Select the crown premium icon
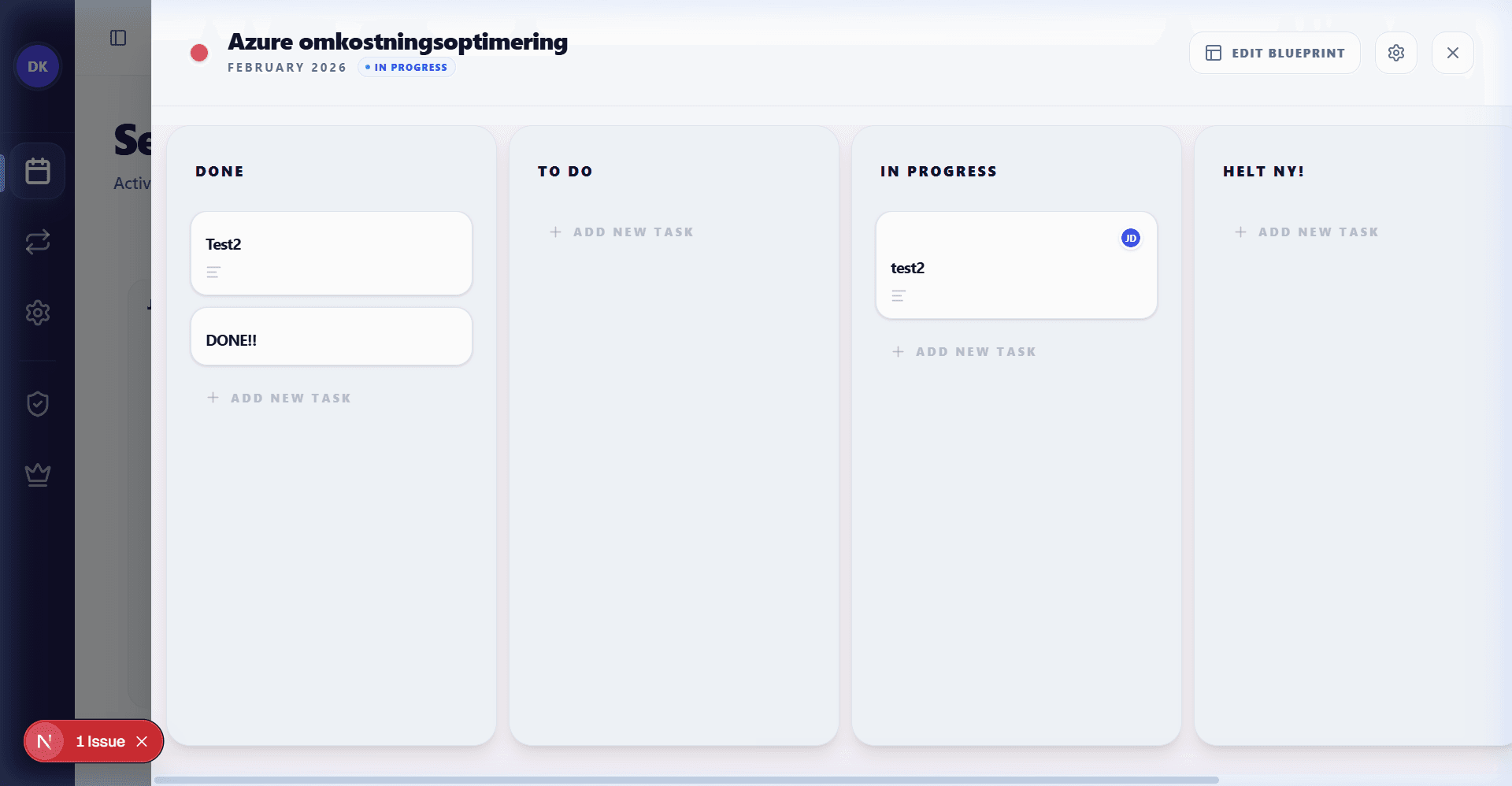The width and height of the screenshot is (1512, 786). tap(37, 474)
